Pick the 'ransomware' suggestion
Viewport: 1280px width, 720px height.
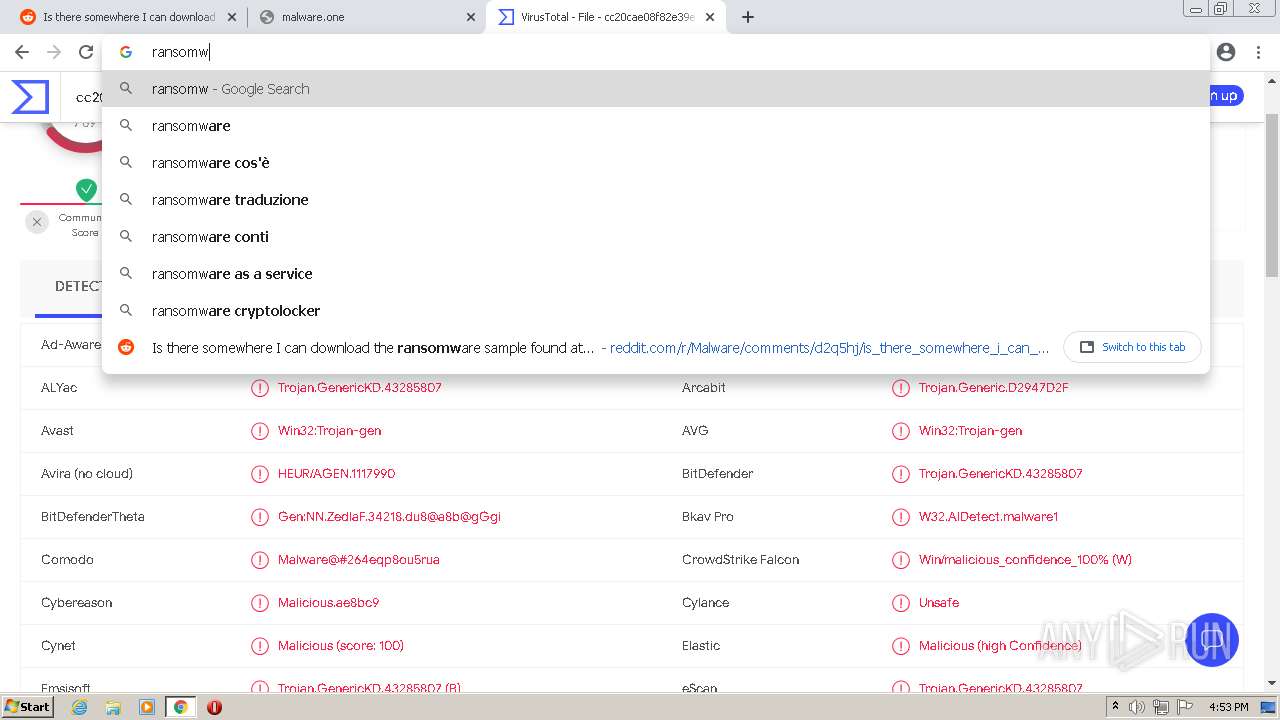click(656, 126)
